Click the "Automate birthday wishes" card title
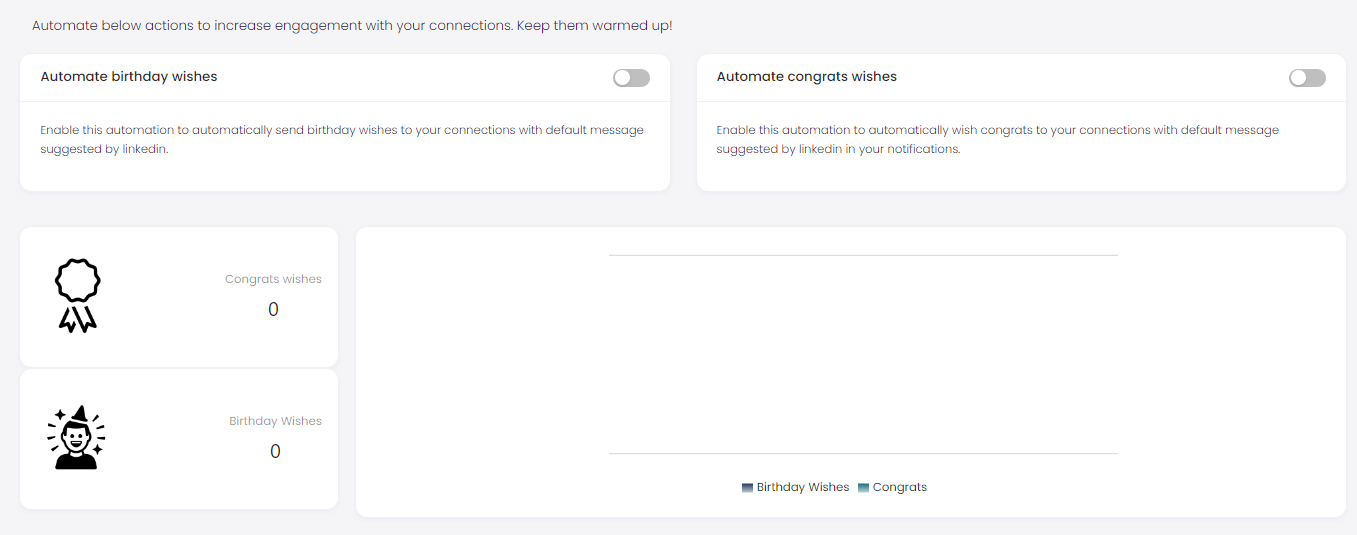Screen dimensions: 1357x535 pos(129,77)
